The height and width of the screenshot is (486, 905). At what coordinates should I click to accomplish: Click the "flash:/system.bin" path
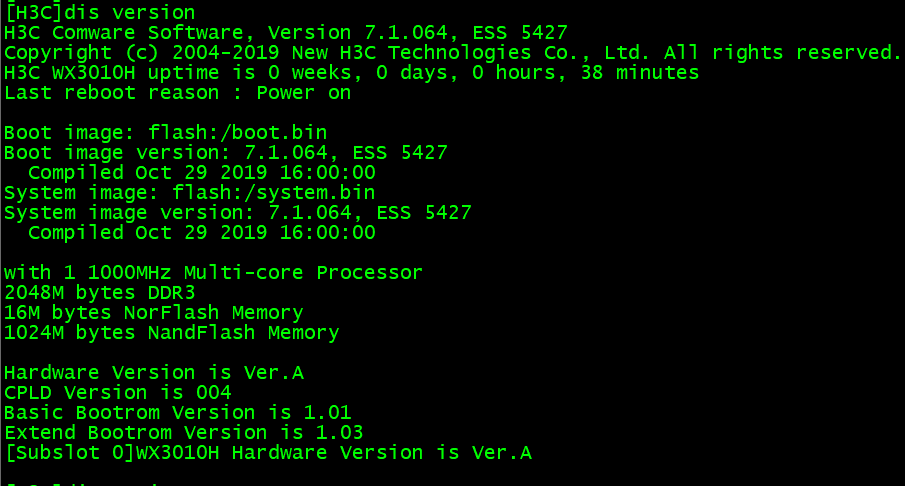pos(273,193)
